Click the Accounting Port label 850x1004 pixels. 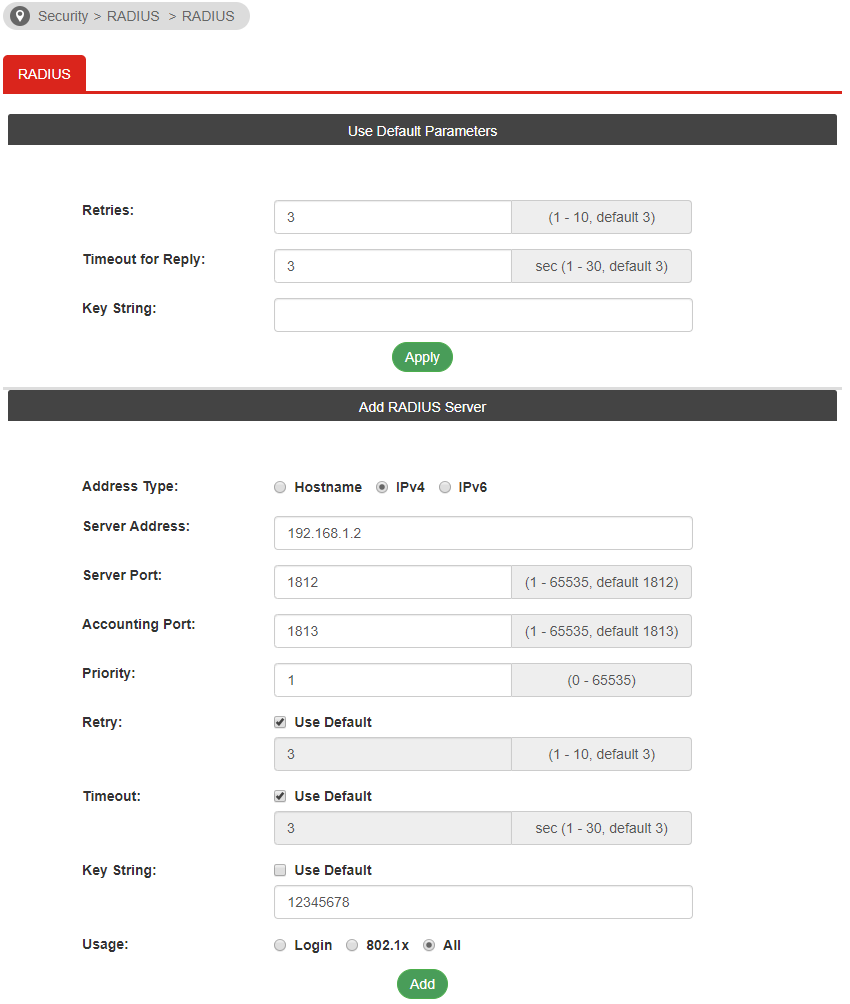(x=138, y=624)
